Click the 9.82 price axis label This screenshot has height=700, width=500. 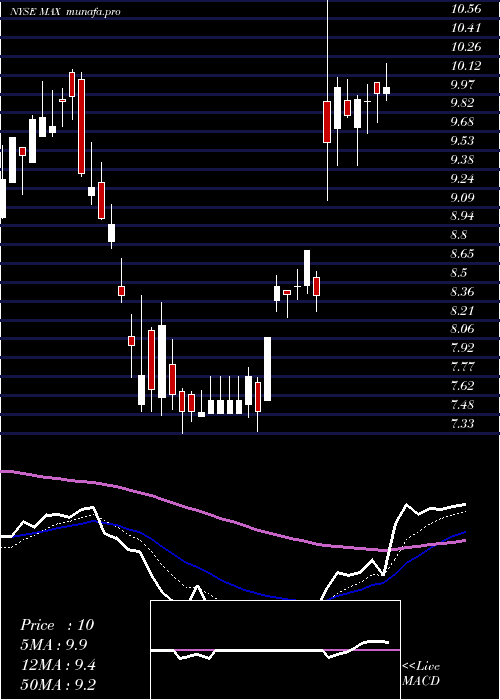462,103
